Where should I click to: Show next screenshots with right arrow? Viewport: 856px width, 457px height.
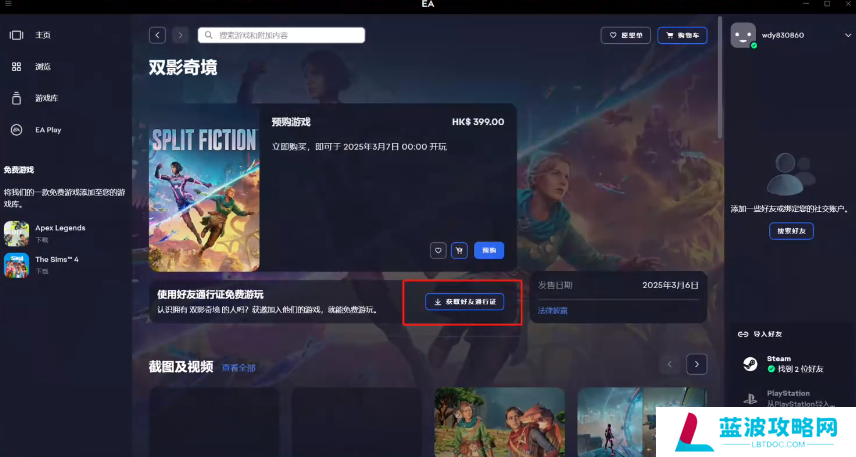pos(697,364)
